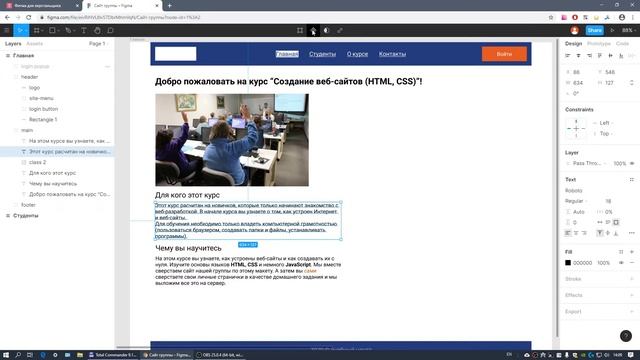Select the Rectangle shape tool
The height and width of the screenshot is (360, 640).
(x=52, y=30)
